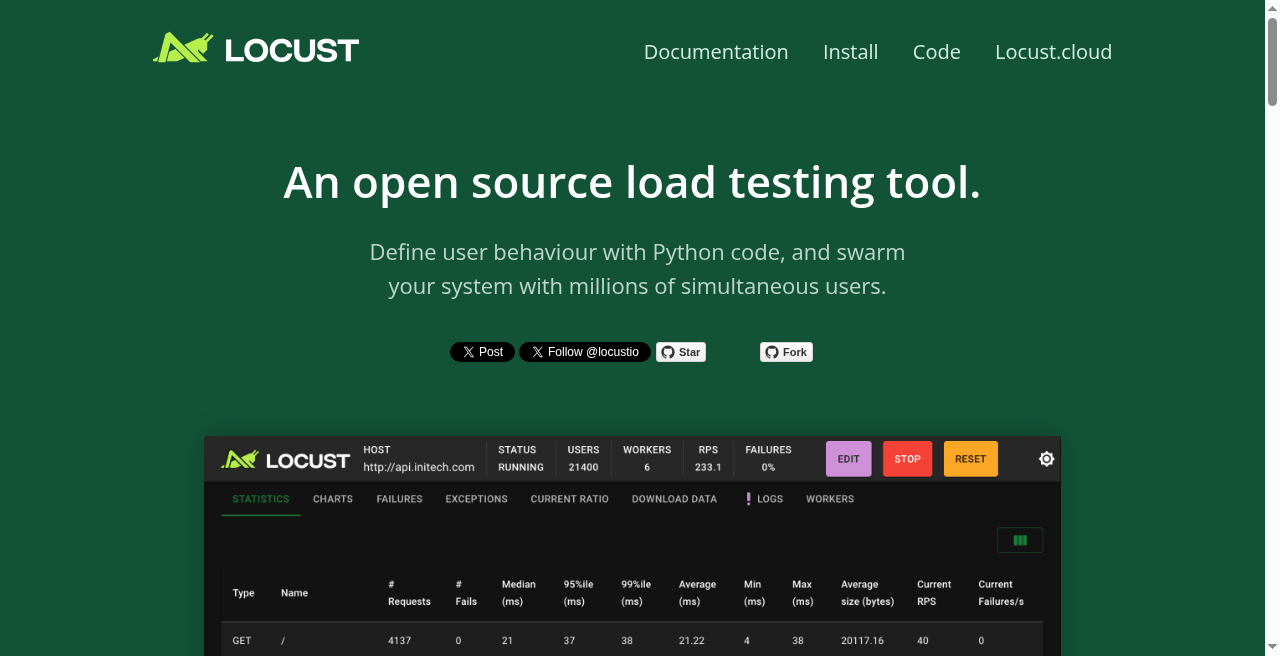Click Follow @locustio button

click(x=585, y=352)
